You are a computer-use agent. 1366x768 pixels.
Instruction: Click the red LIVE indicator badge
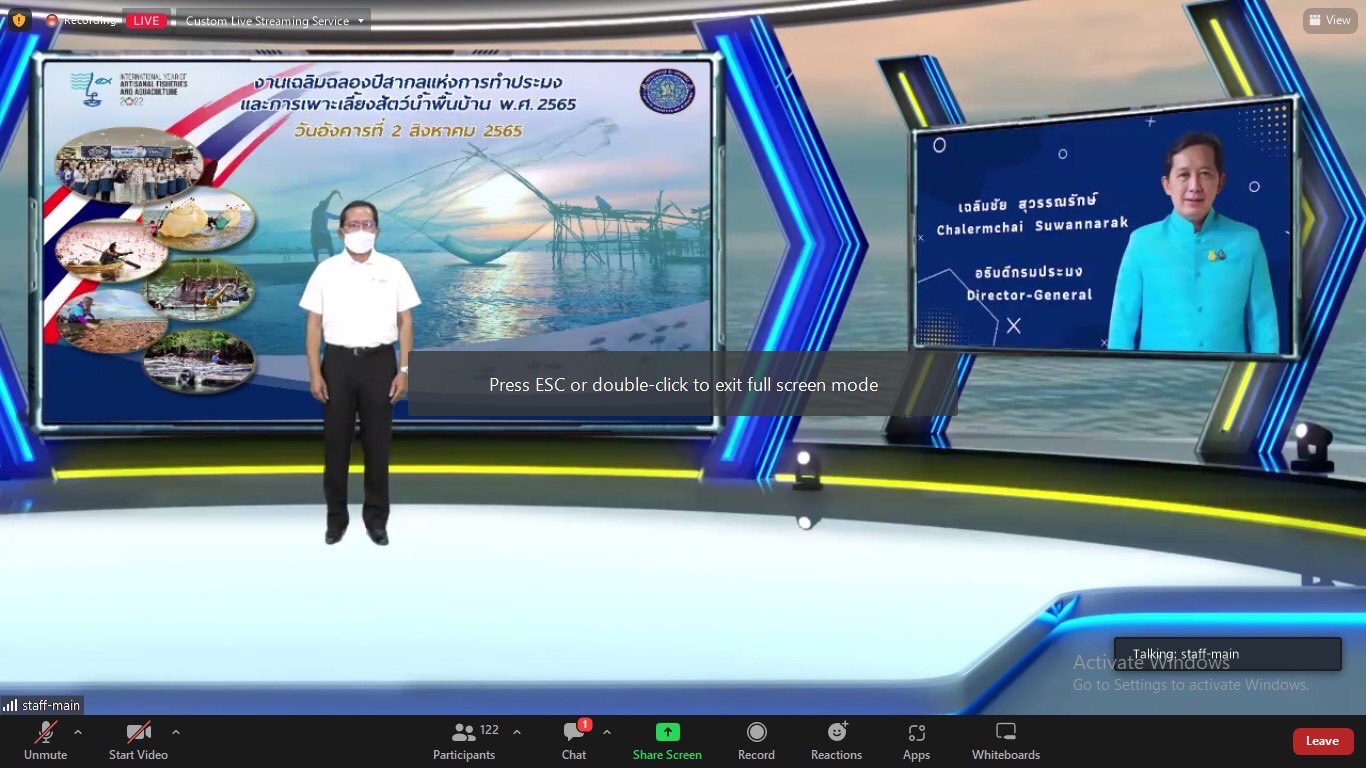point(146,21)
